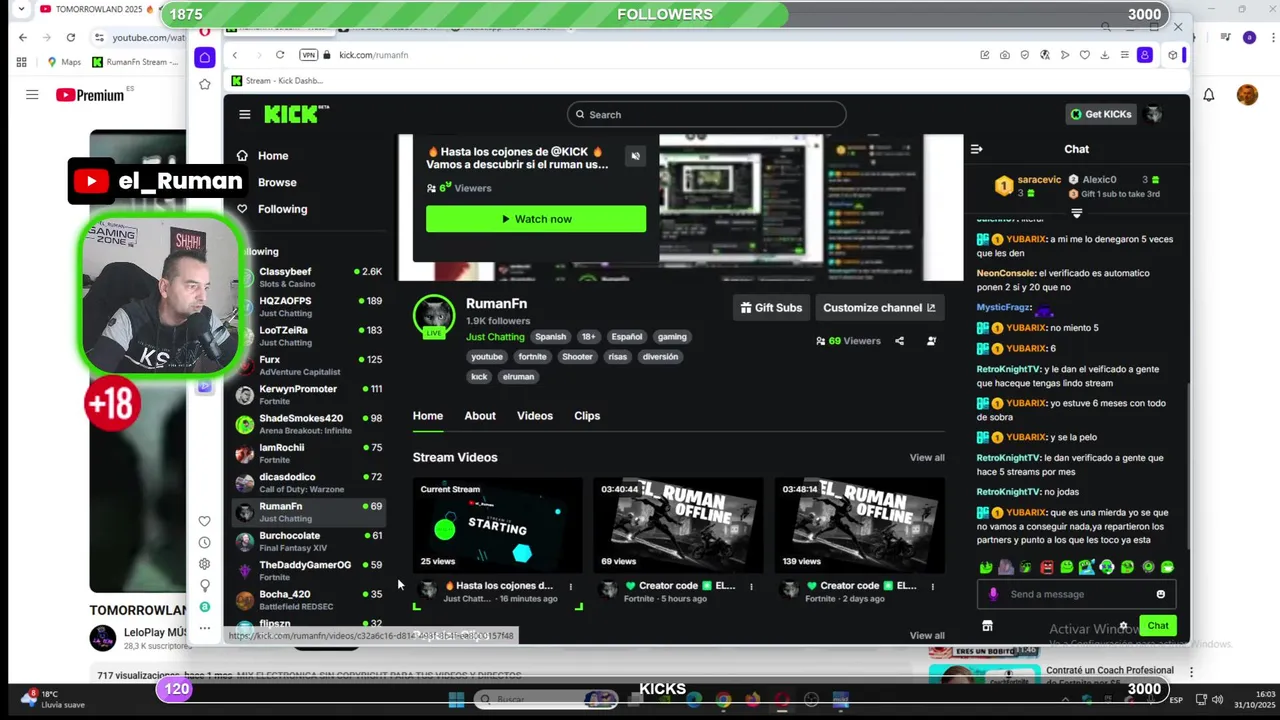Open the Kick profile avatar menu
Screen dimensions: 1280x720
[1154, 114]
